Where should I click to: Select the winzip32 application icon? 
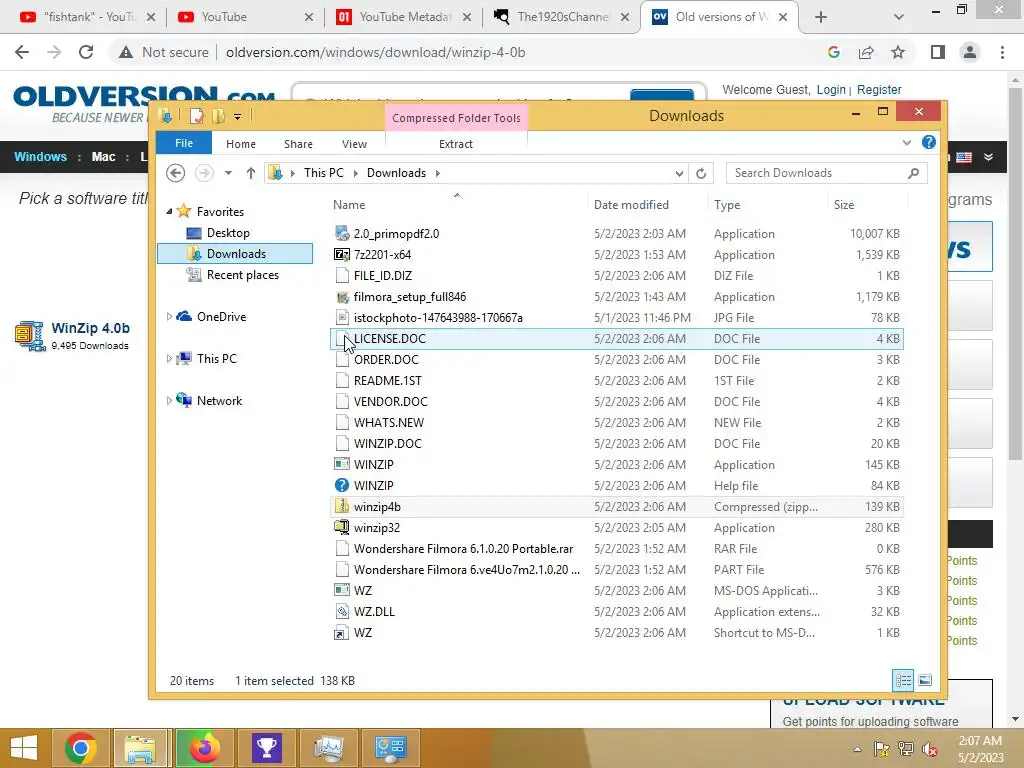342,527
